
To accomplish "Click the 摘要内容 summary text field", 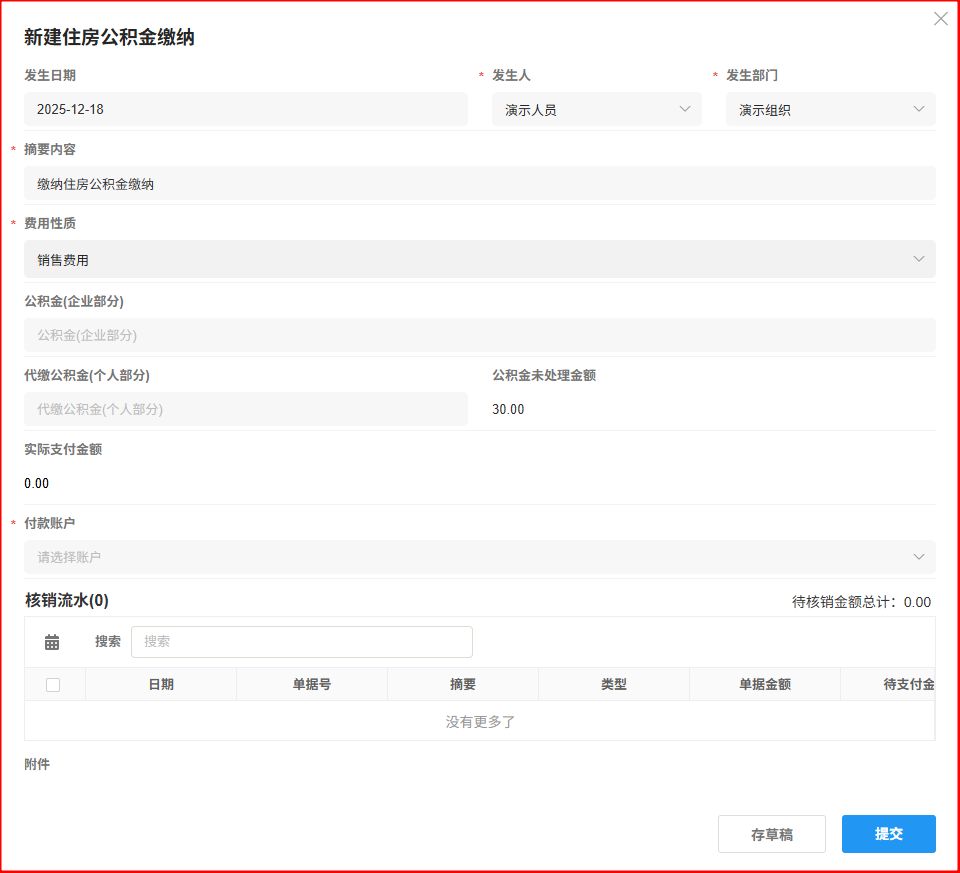I will pyautogui.click(x=478, y=183).
